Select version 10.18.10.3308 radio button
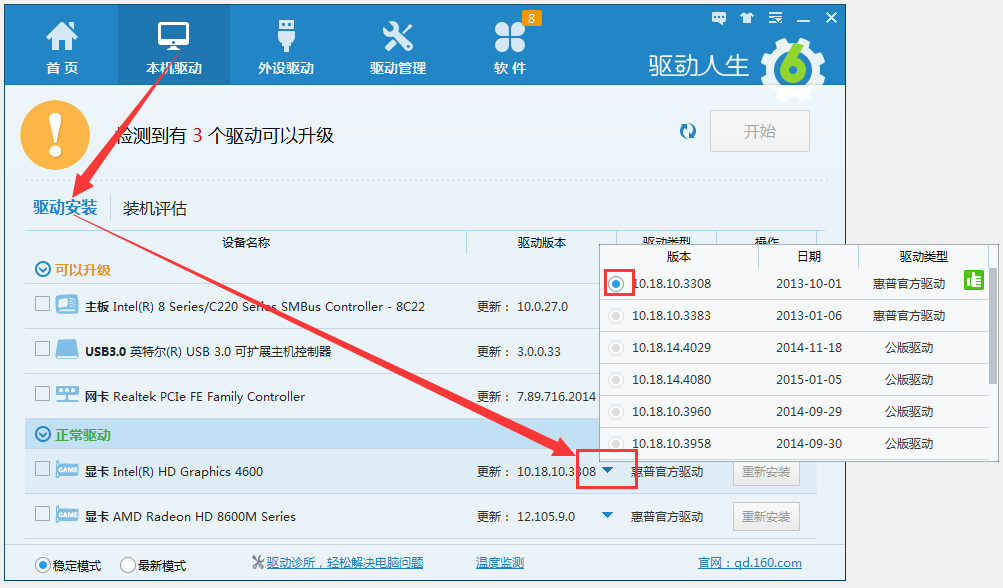Image resolution: width=1003 pixels, height=588 pixels. coord(616,283)
